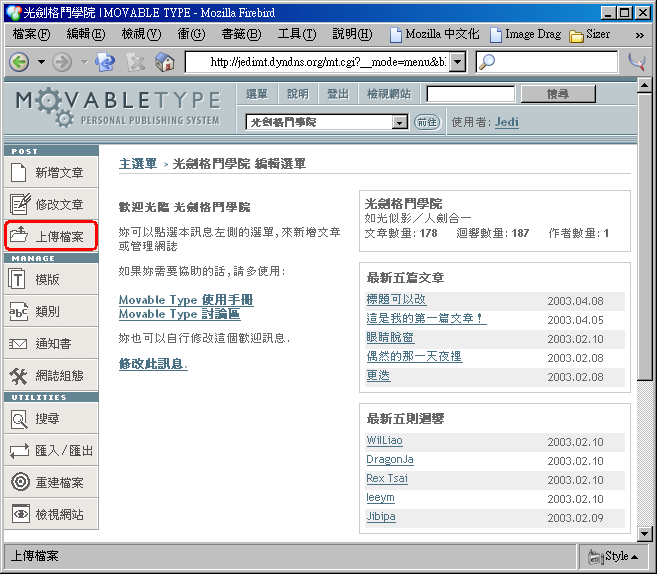Click the browser Forward arrow icon
This screenshot has width=657, height=574.
[62, 62]
